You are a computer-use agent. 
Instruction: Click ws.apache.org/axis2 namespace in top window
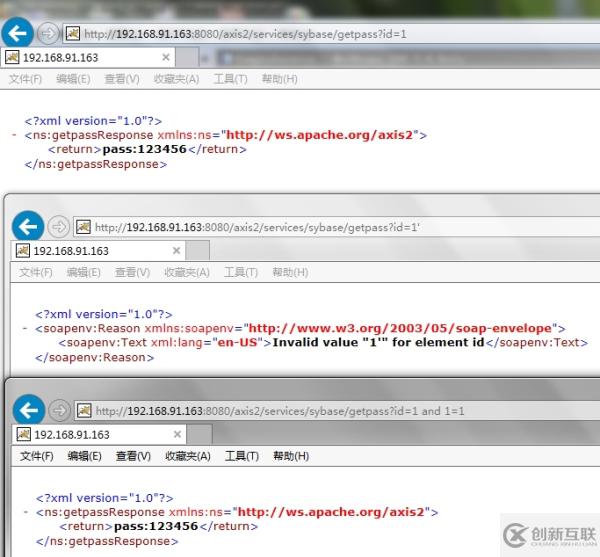[320, 135]
